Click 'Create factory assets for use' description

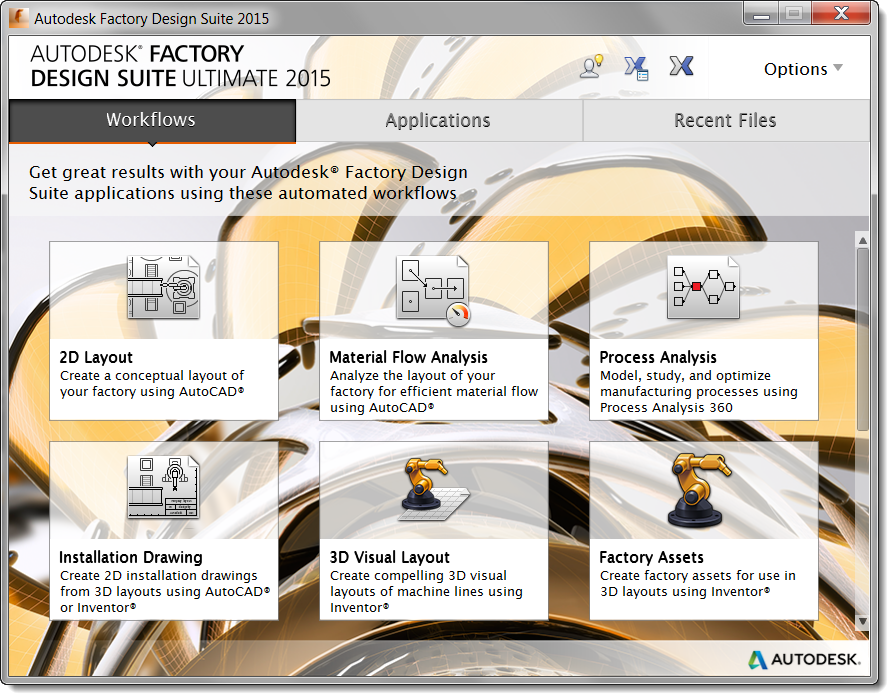pyautogui.click(x=697, y=584)
